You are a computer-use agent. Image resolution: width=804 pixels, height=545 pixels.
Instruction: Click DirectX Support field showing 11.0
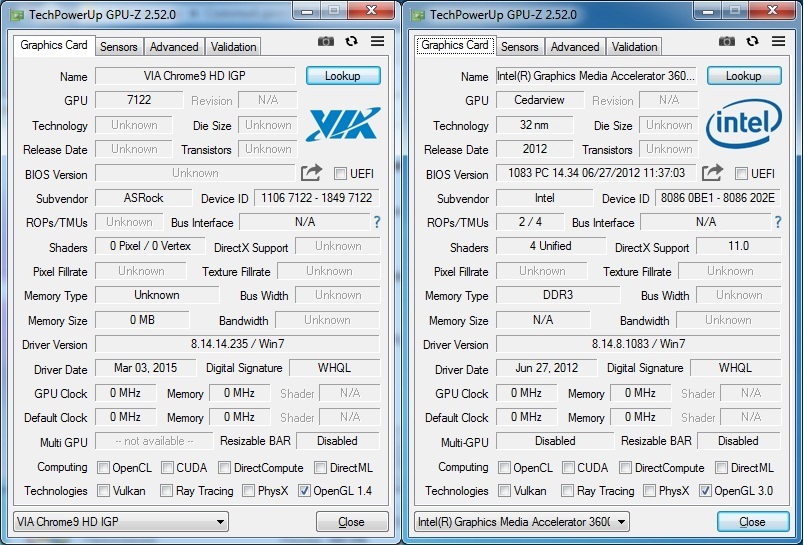click(x=738, y=246)
